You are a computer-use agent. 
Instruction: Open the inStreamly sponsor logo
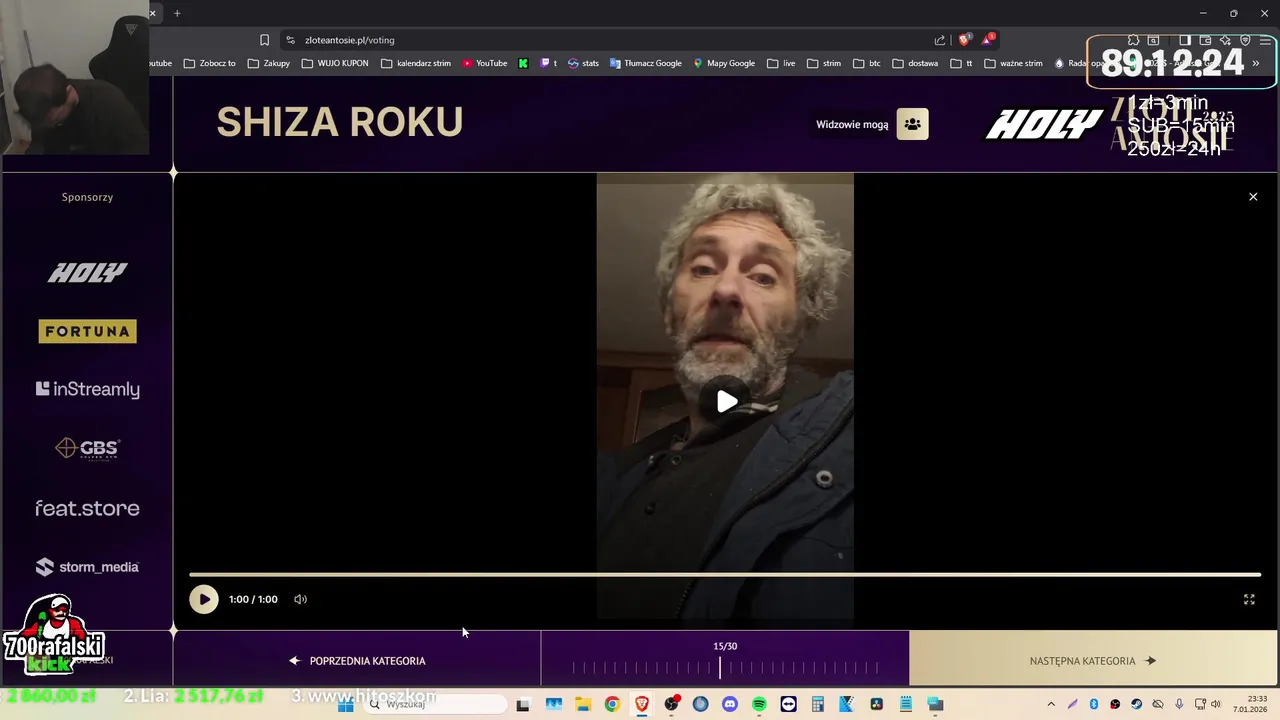tap(88, 389)
